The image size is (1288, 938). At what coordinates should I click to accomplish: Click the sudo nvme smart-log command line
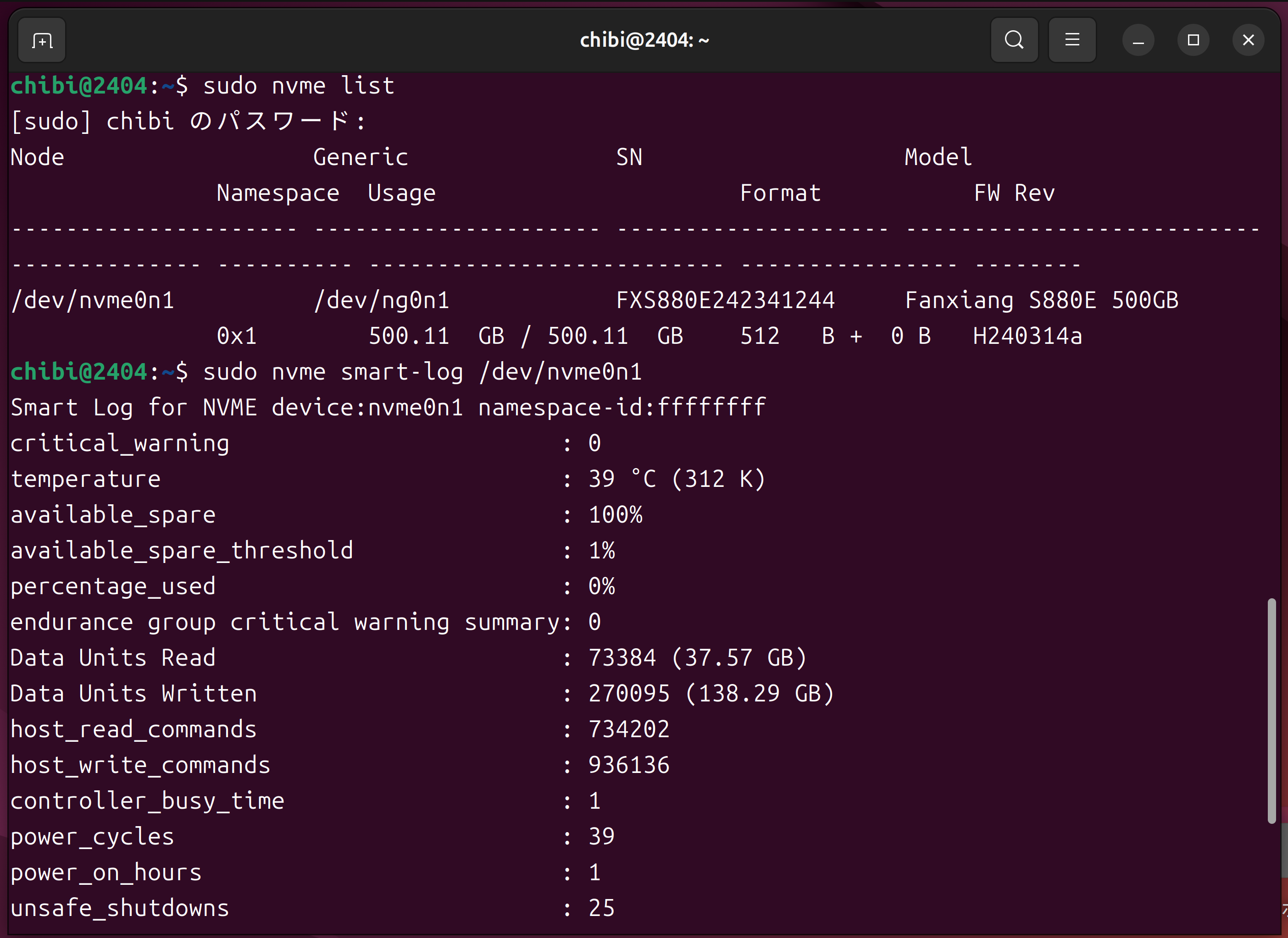pyautogui.click(x=422, y=372)
